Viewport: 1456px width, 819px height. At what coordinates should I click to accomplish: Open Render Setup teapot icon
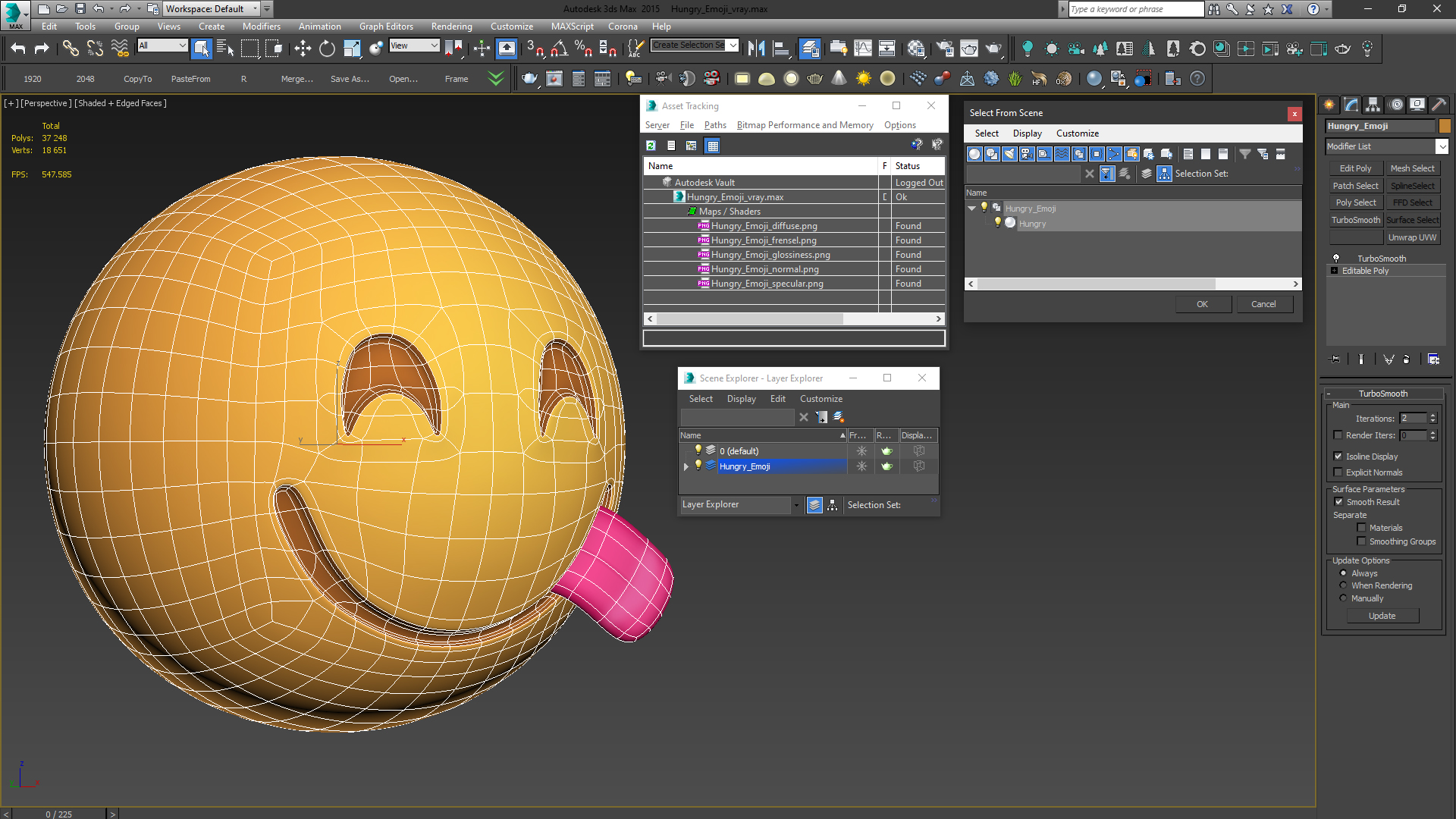[945, 49]
